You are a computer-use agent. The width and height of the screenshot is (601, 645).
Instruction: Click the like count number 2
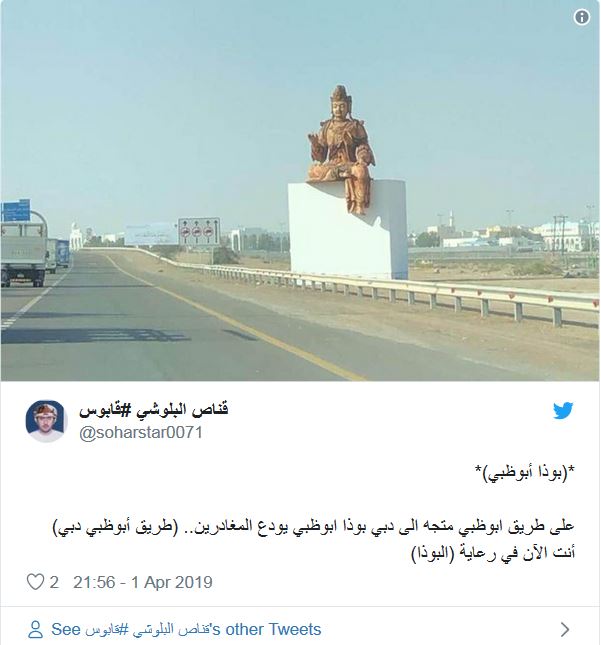[54, 582]
